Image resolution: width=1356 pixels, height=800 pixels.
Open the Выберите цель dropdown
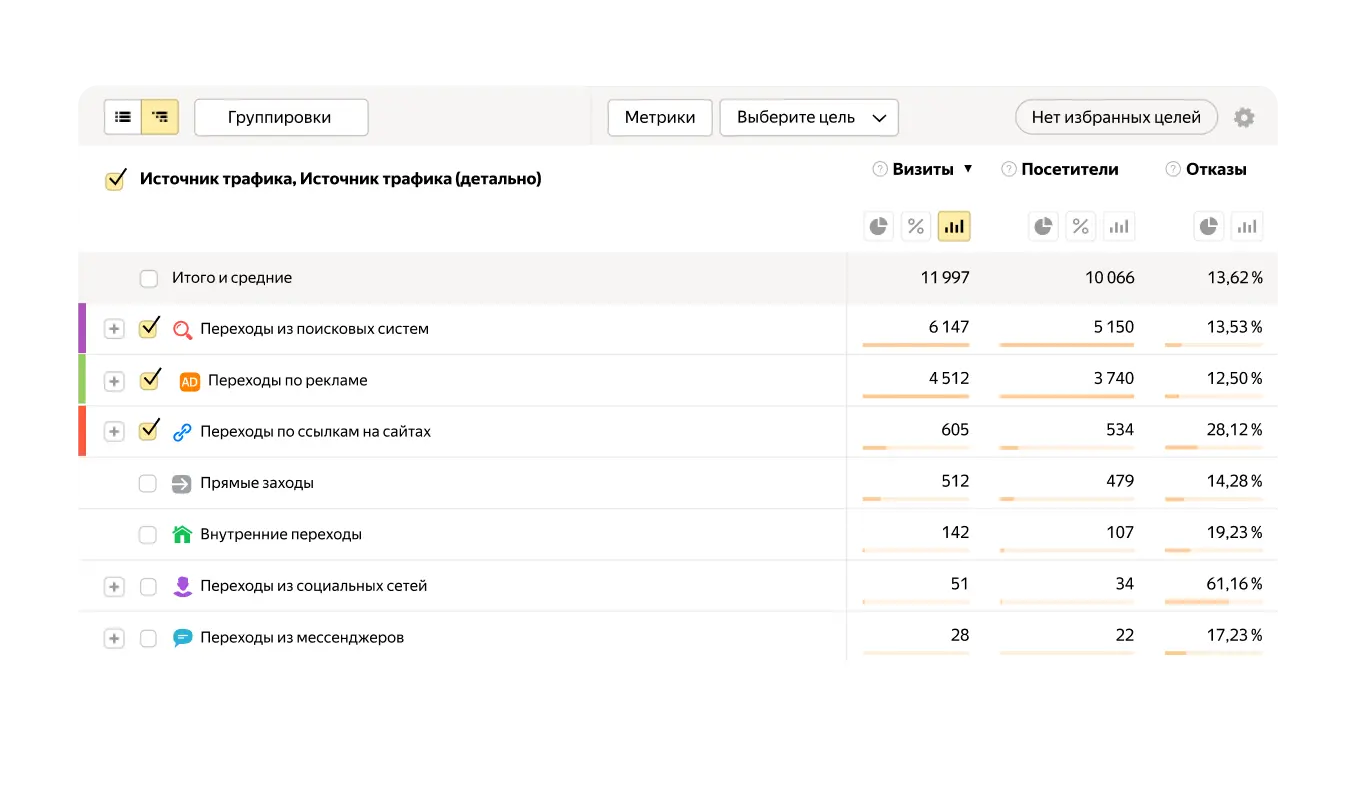point(808,117)
